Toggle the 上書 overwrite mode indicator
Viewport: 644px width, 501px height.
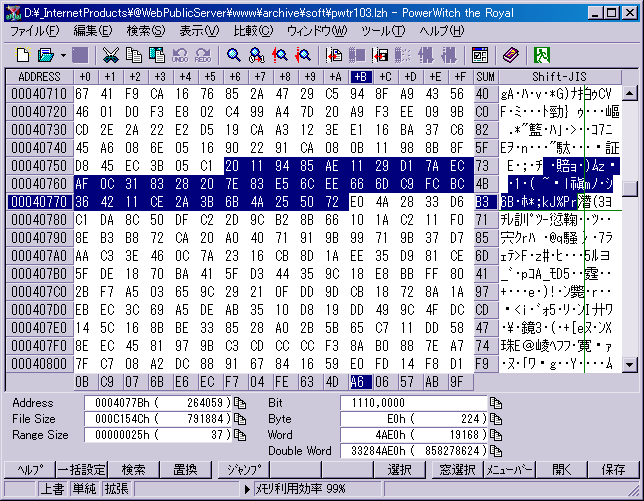pyautogui.click(x=53, y=489)
